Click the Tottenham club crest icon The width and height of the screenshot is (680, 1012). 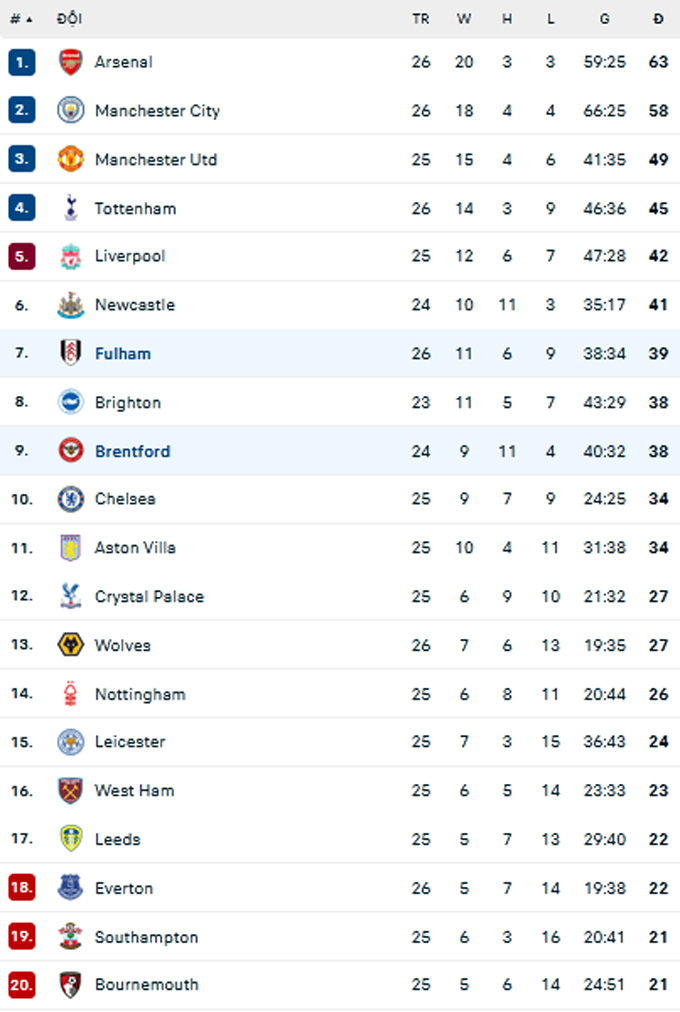tap(71, 208)
